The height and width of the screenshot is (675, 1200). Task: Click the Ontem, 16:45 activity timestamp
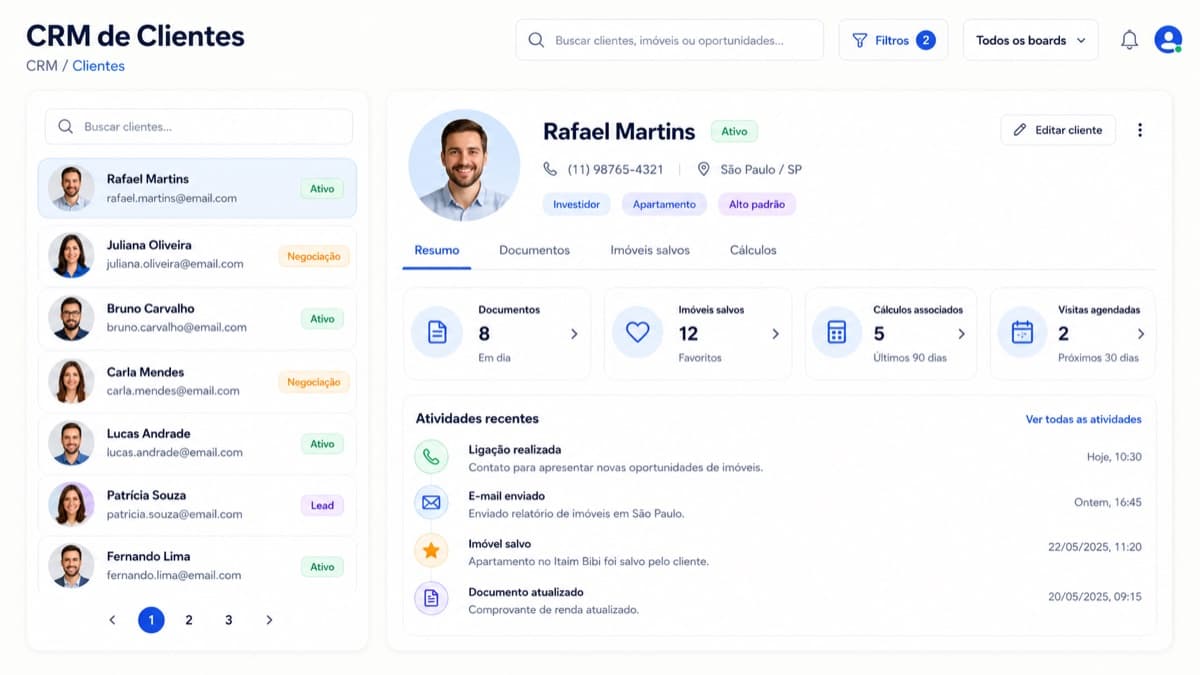click(1108, 502)
